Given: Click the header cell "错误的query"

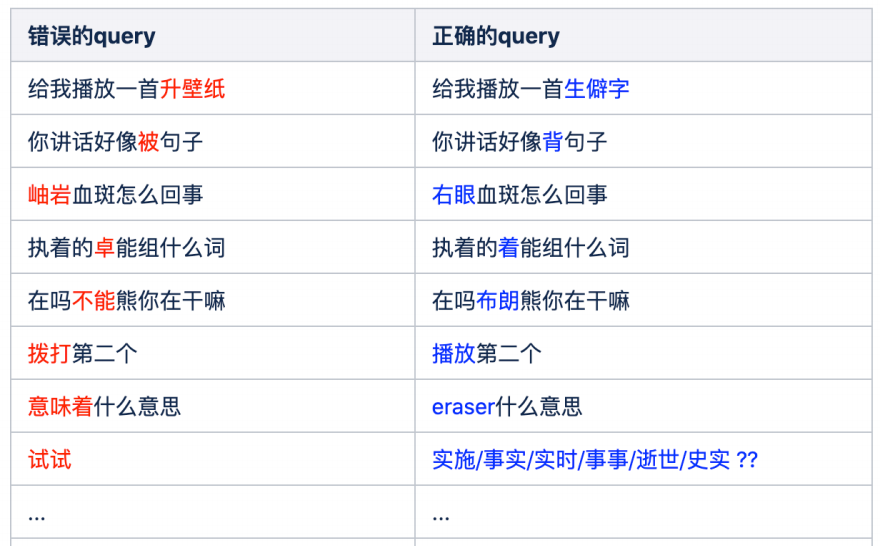Looking at the screenshot, I should [213, 35].
